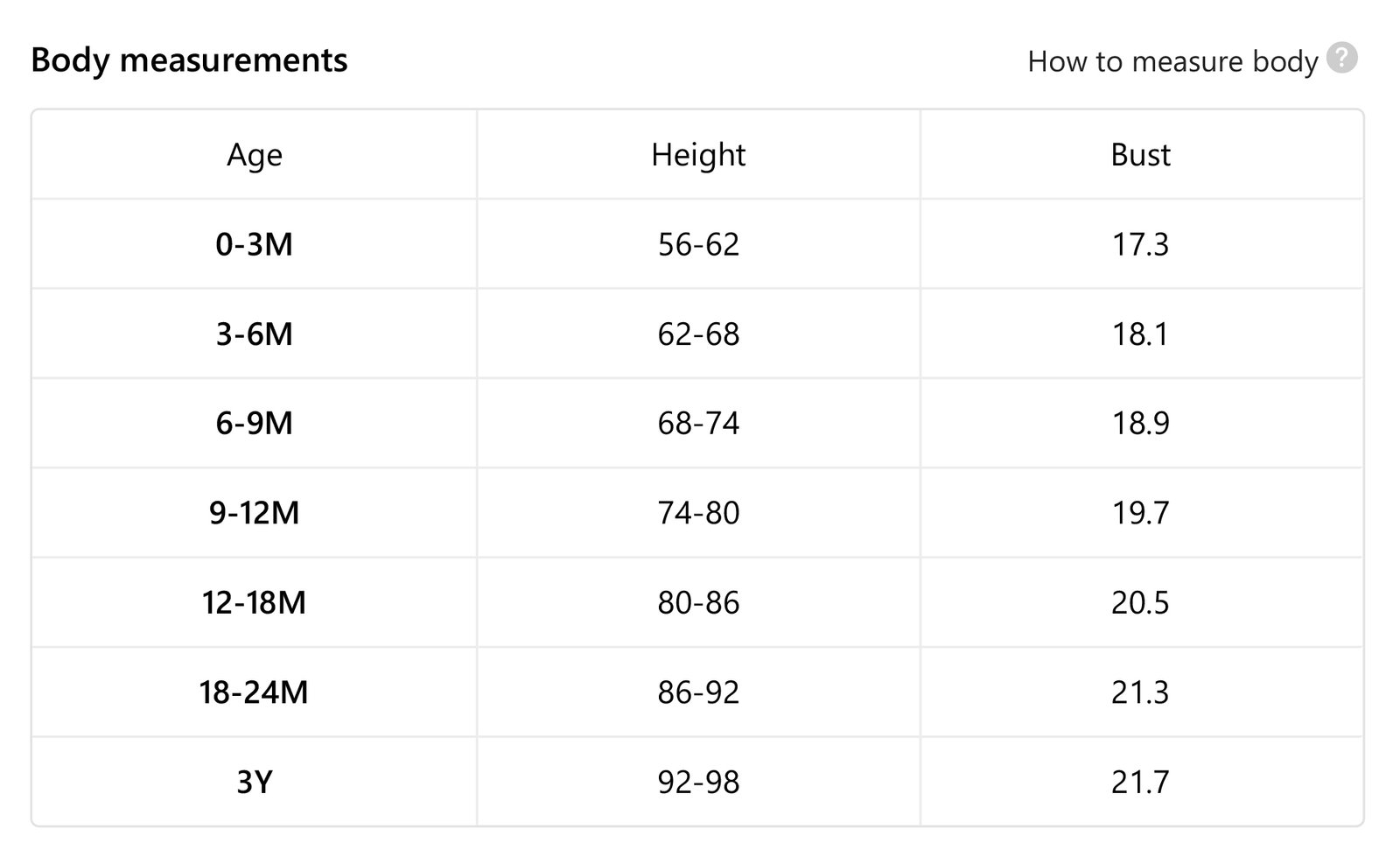Select the 12-18M age row
Screen dimensions: 1400x843
point(697,602)
